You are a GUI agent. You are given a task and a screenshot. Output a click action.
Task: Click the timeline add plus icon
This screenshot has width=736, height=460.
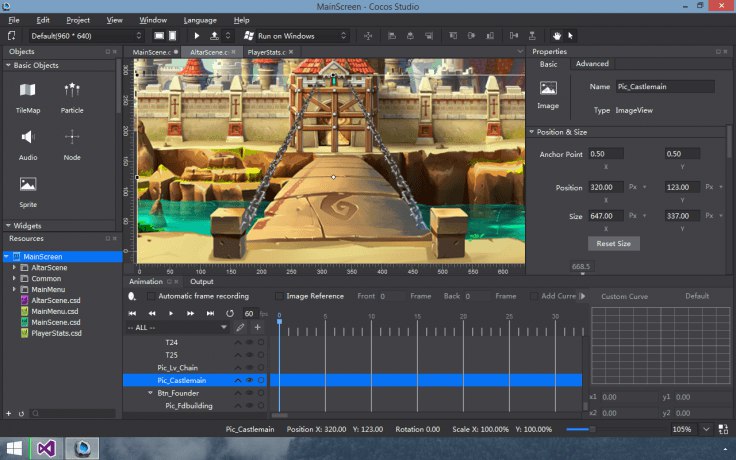(257, 327)
